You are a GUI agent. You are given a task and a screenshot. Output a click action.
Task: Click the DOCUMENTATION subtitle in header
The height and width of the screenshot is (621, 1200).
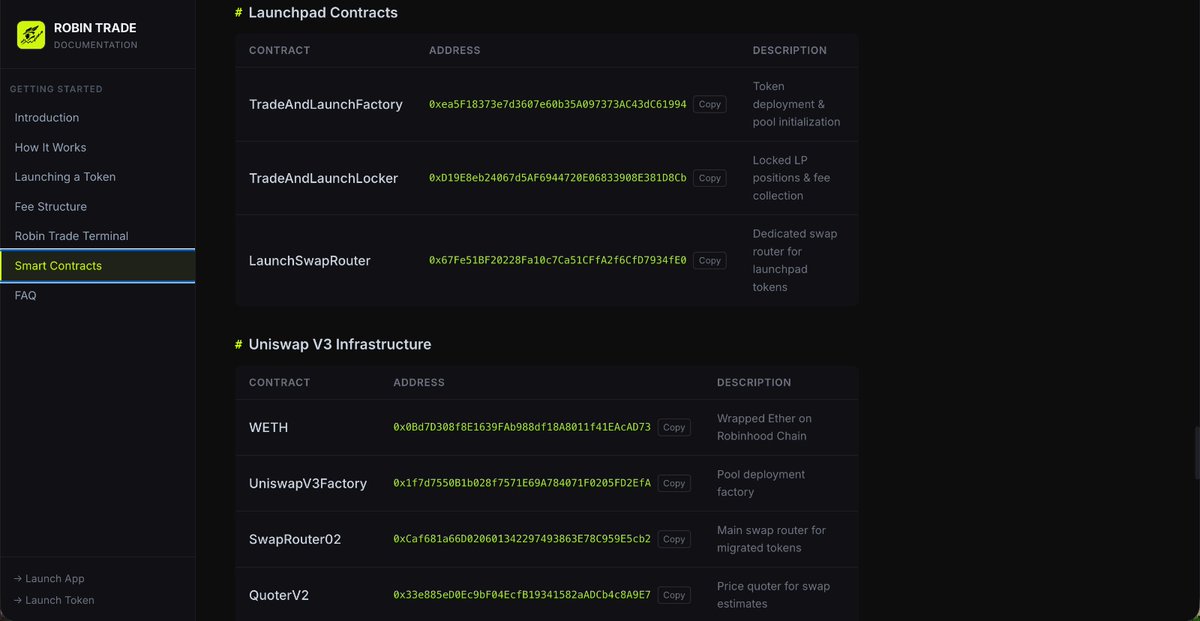[96, 45]
